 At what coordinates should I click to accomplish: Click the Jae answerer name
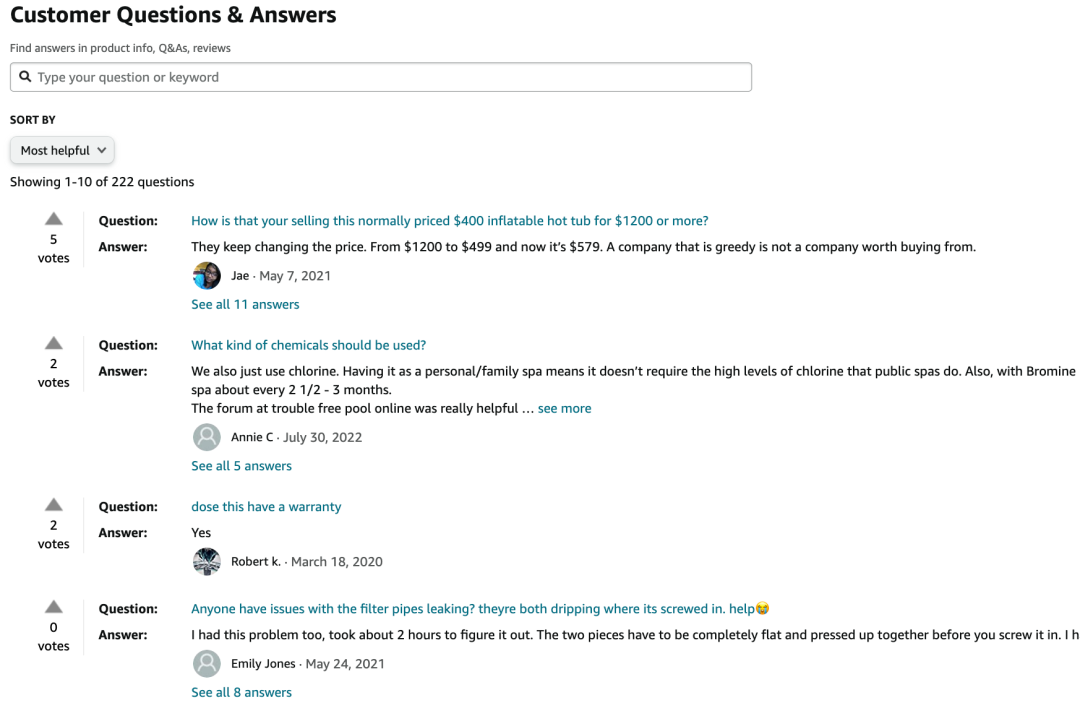[240, 275]
